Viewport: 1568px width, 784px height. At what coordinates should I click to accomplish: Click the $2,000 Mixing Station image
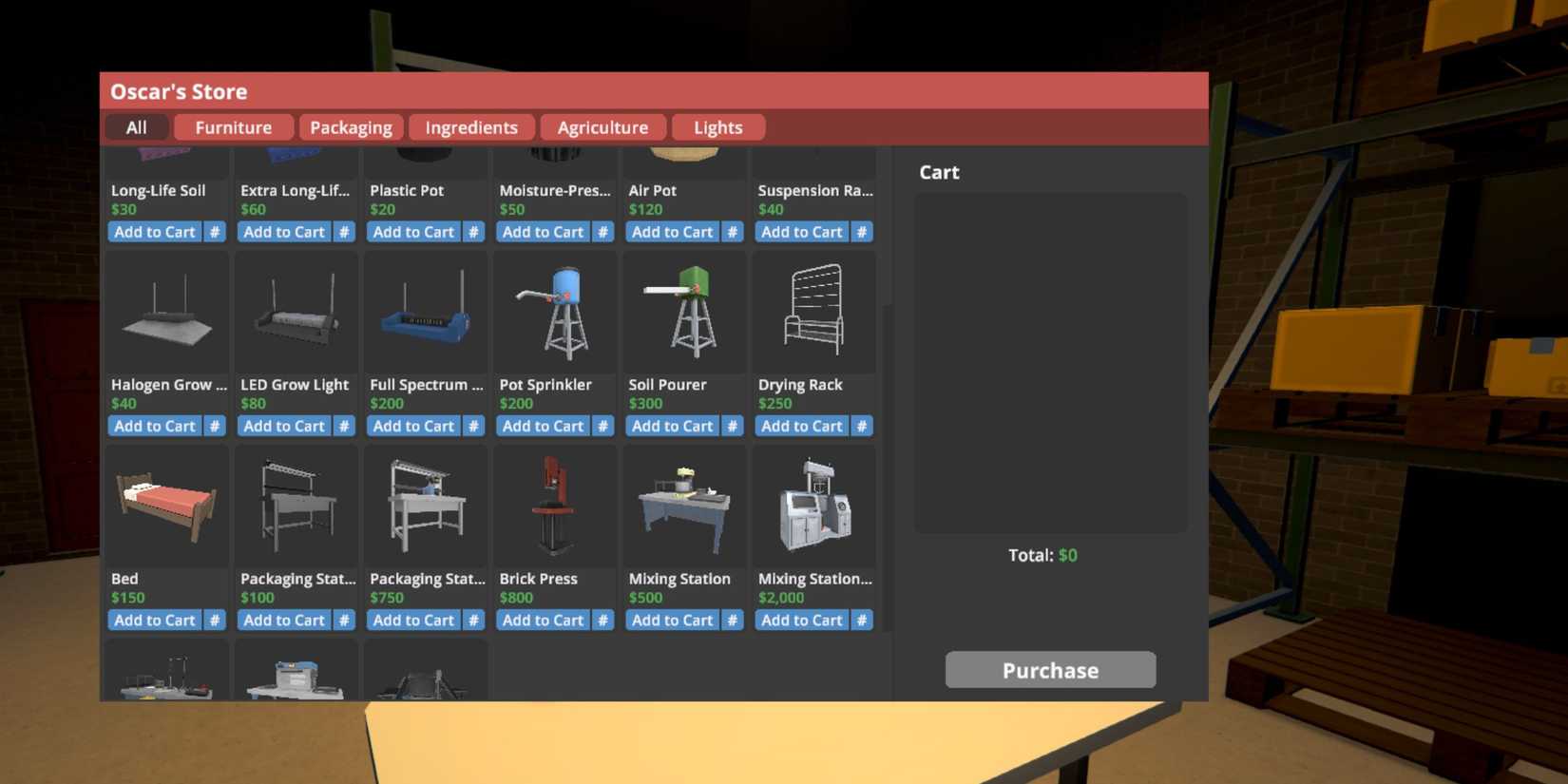click(x=813, y=507)
